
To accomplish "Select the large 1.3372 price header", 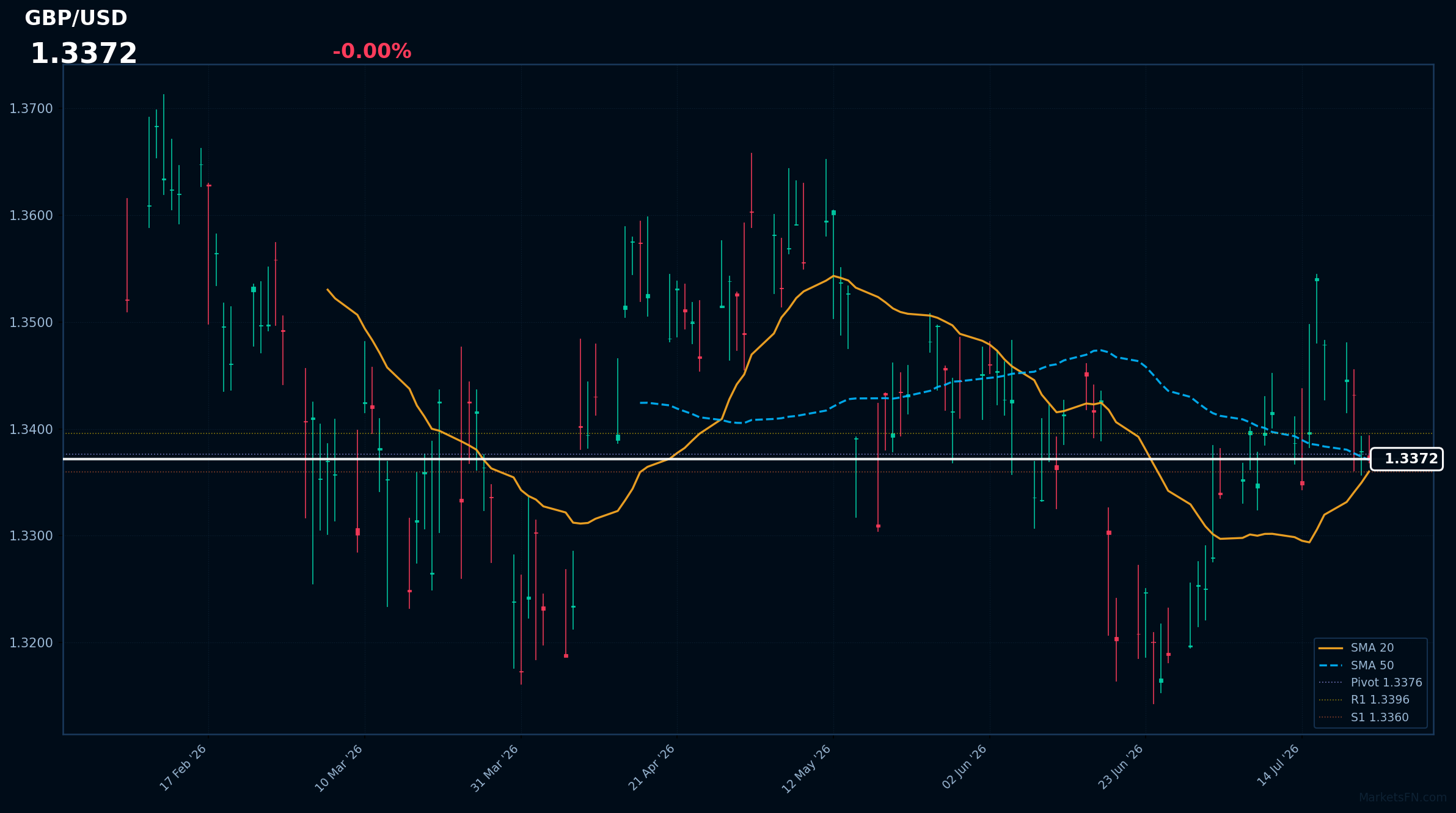I will point(84,54).
